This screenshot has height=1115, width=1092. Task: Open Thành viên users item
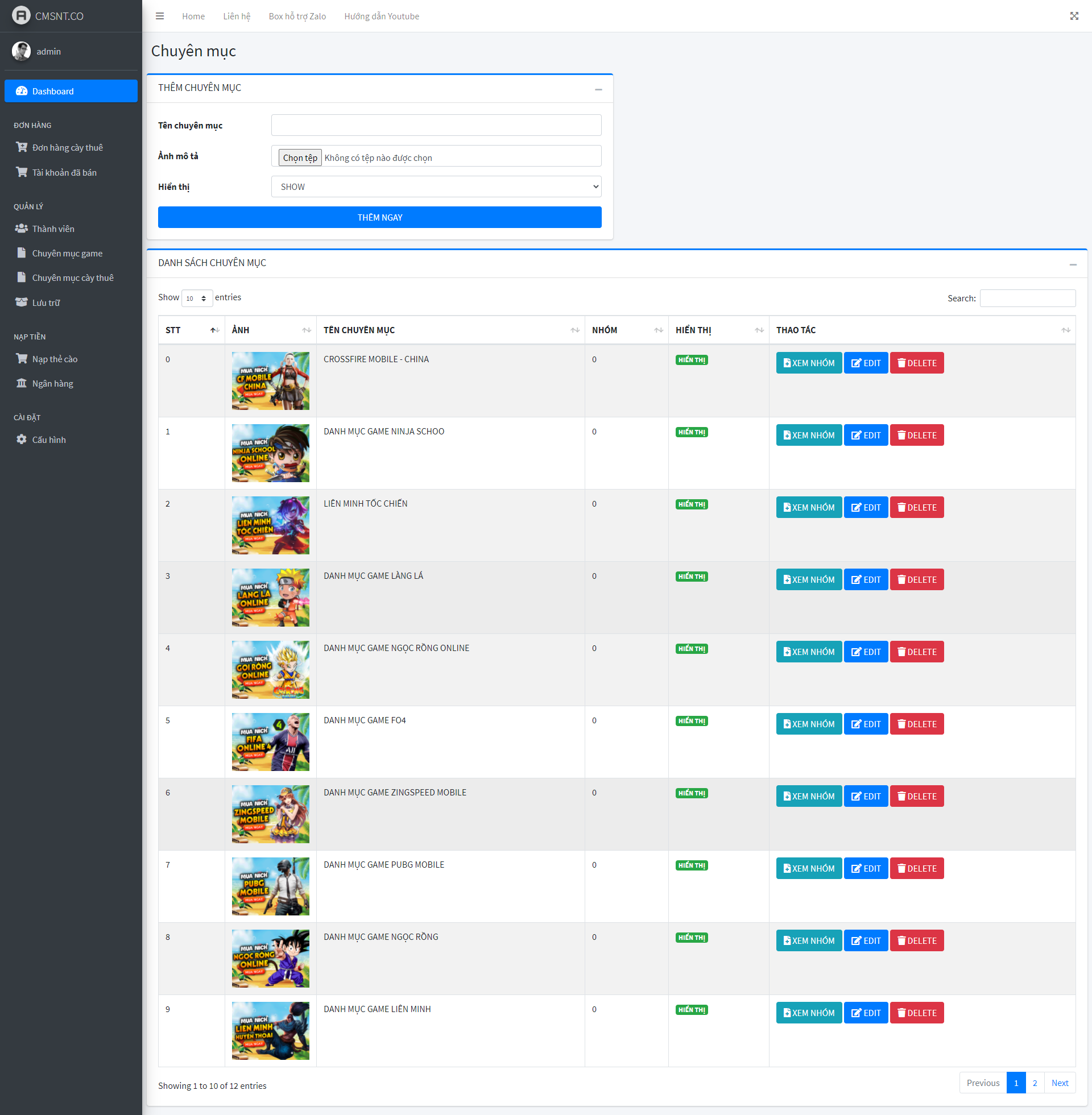52,229
